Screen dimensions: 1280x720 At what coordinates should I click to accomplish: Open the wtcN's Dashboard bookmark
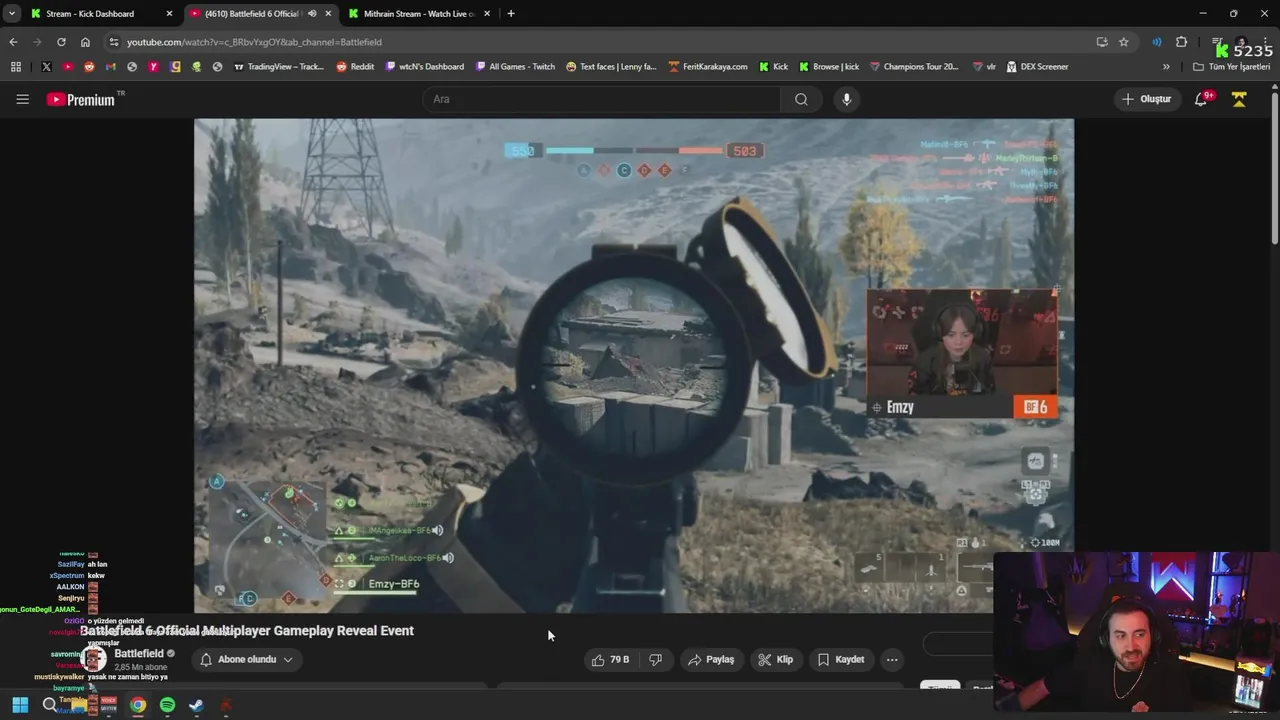tap(424, 67)
